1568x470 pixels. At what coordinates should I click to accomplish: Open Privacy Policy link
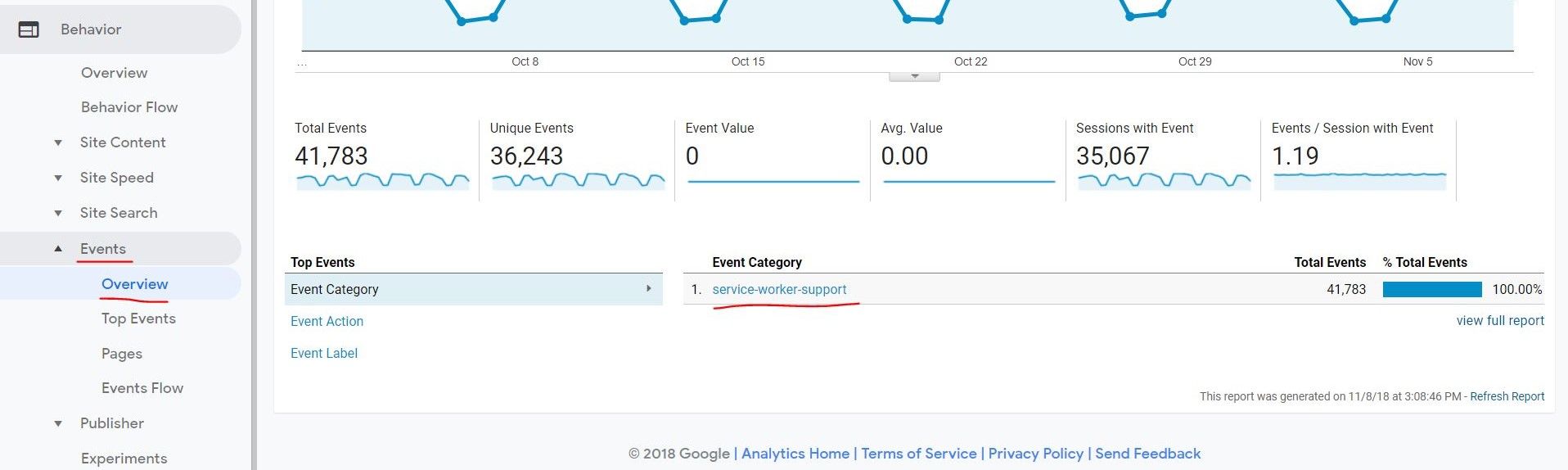tap(1035, 454)
